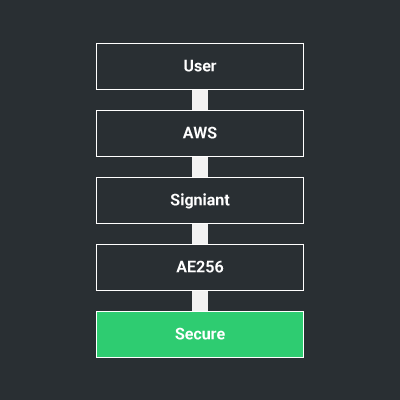The height and width of the screenshot is (400, 400).
Task: Select the AWS box
Action: click(x=200, y=133)
